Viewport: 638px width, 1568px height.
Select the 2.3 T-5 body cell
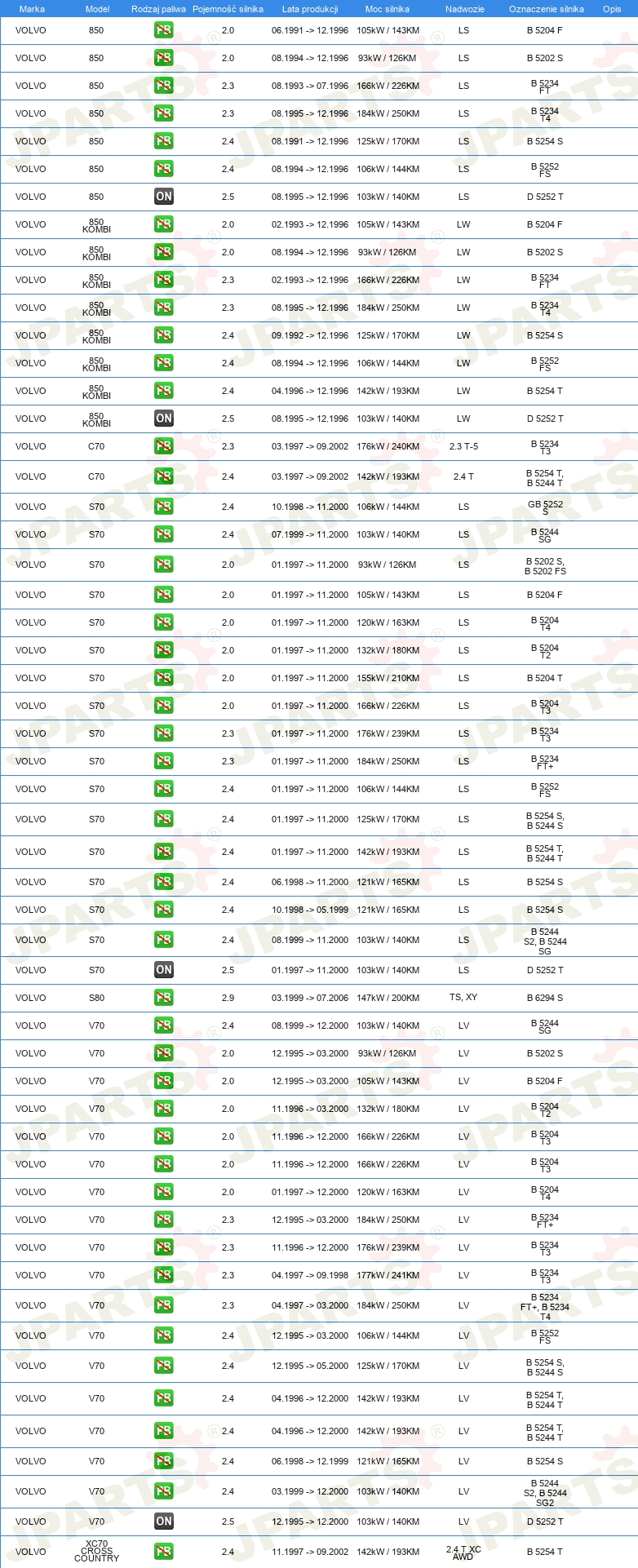(463, 446)
